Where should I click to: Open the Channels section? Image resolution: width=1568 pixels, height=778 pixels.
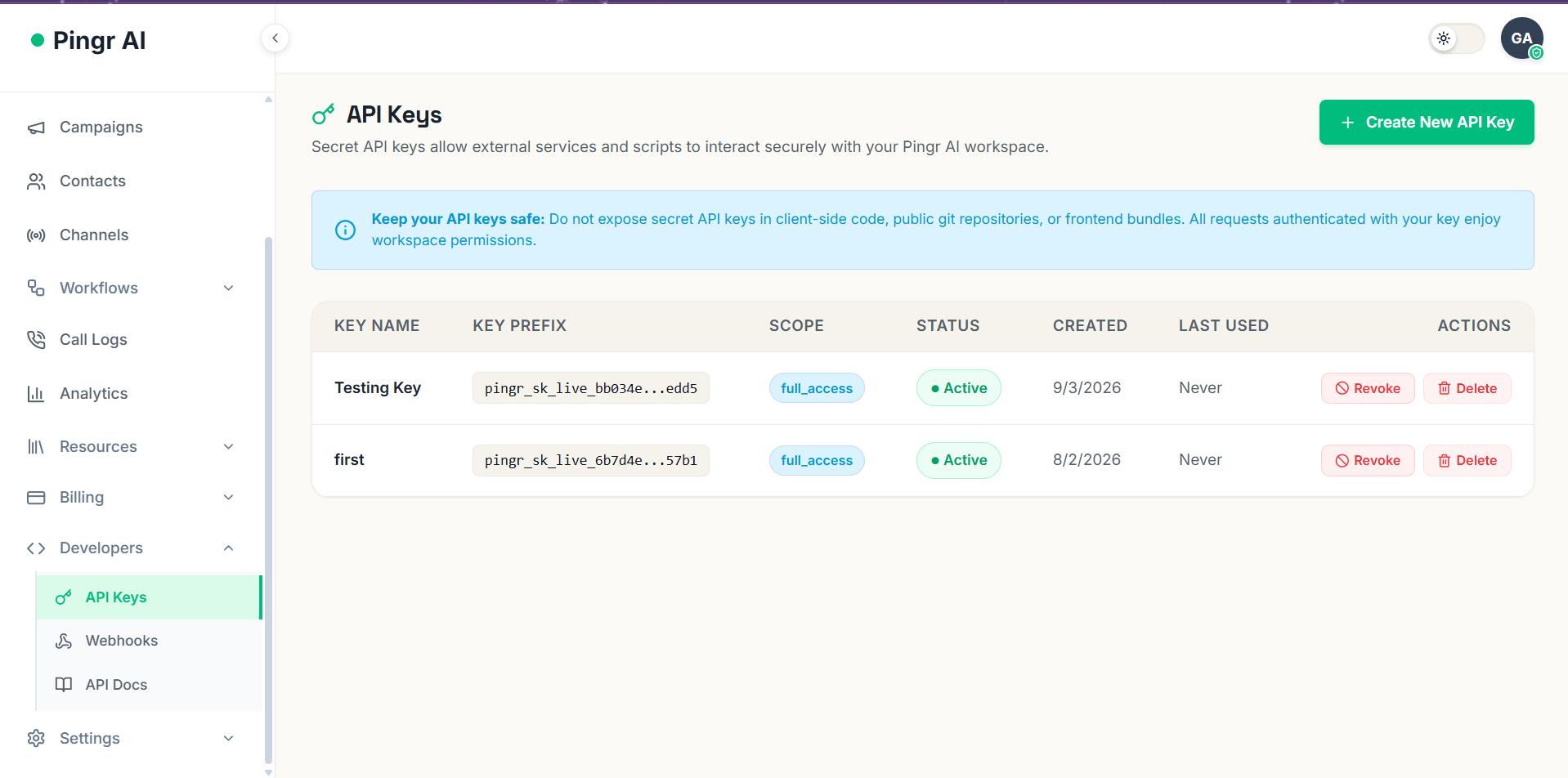coord(94,235)
